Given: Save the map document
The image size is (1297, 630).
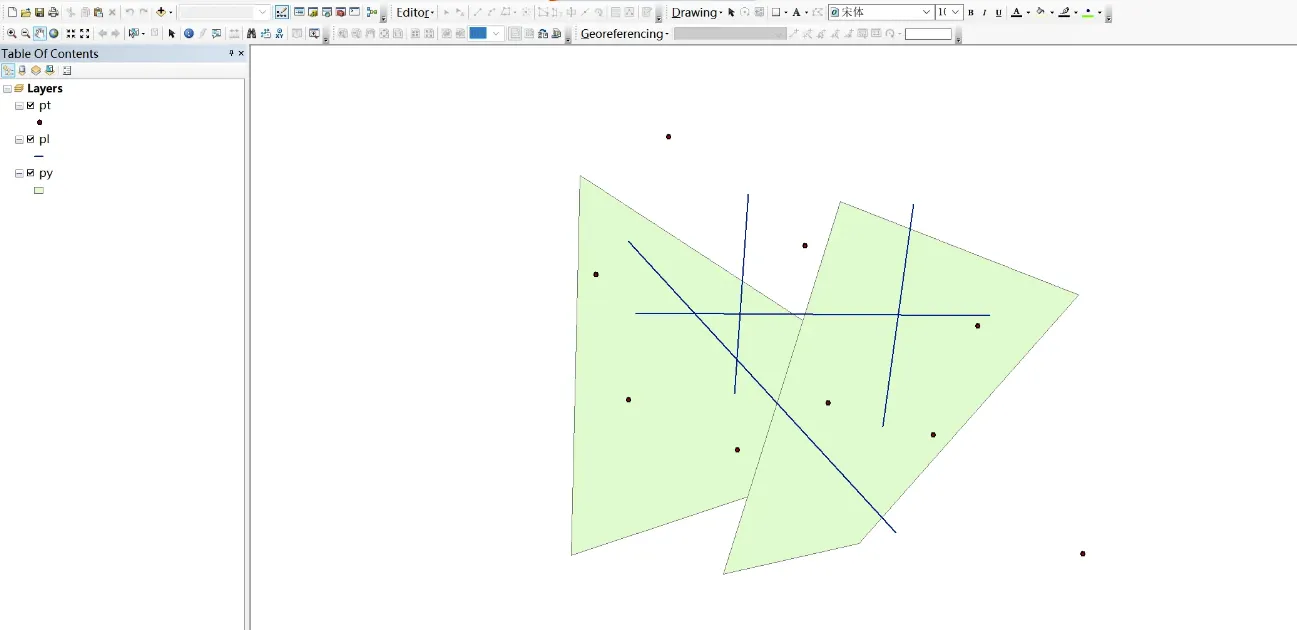Looking at the screenshot, I should pos(39,12).
